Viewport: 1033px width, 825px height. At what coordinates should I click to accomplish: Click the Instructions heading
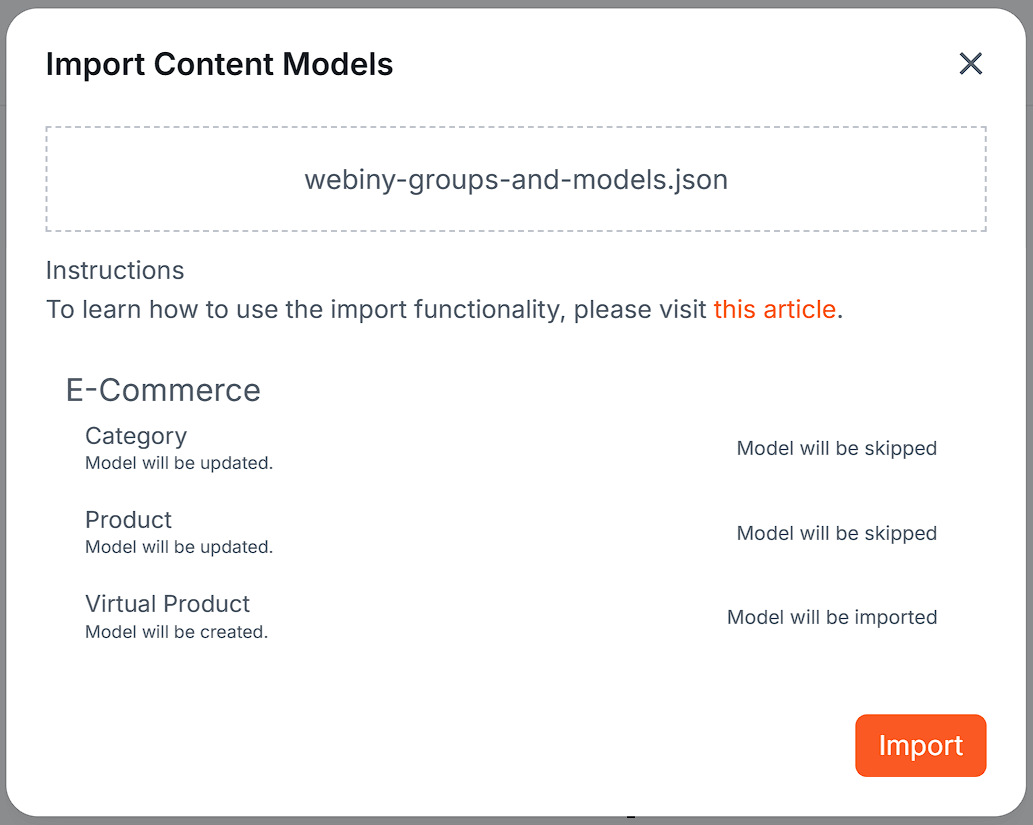pos(114,270)
